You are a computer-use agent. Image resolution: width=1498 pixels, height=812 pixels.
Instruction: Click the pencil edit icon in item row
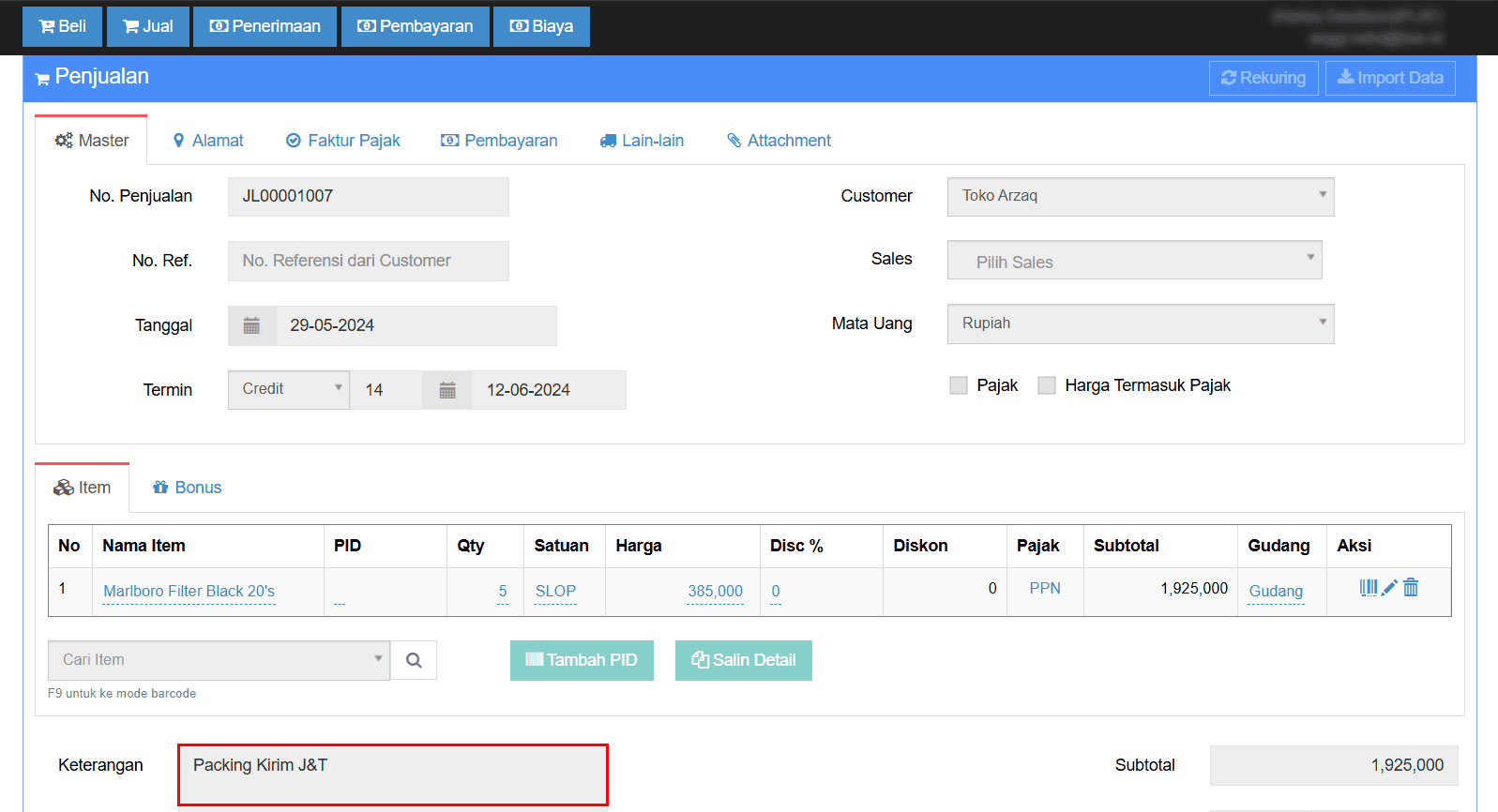(1389, 588)
